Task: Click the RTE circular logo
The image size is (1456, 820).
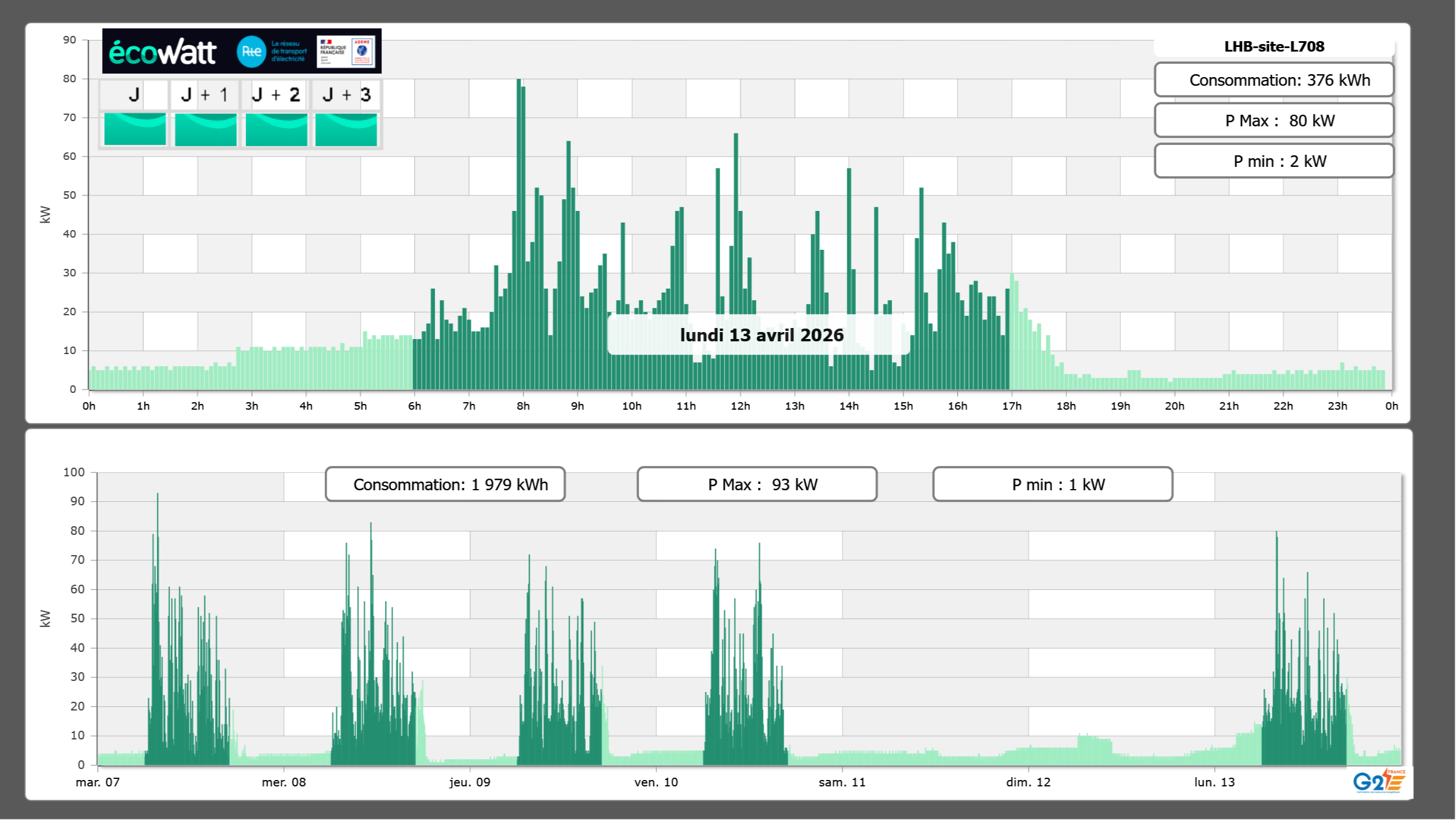Action: click(x=251, y=52)
